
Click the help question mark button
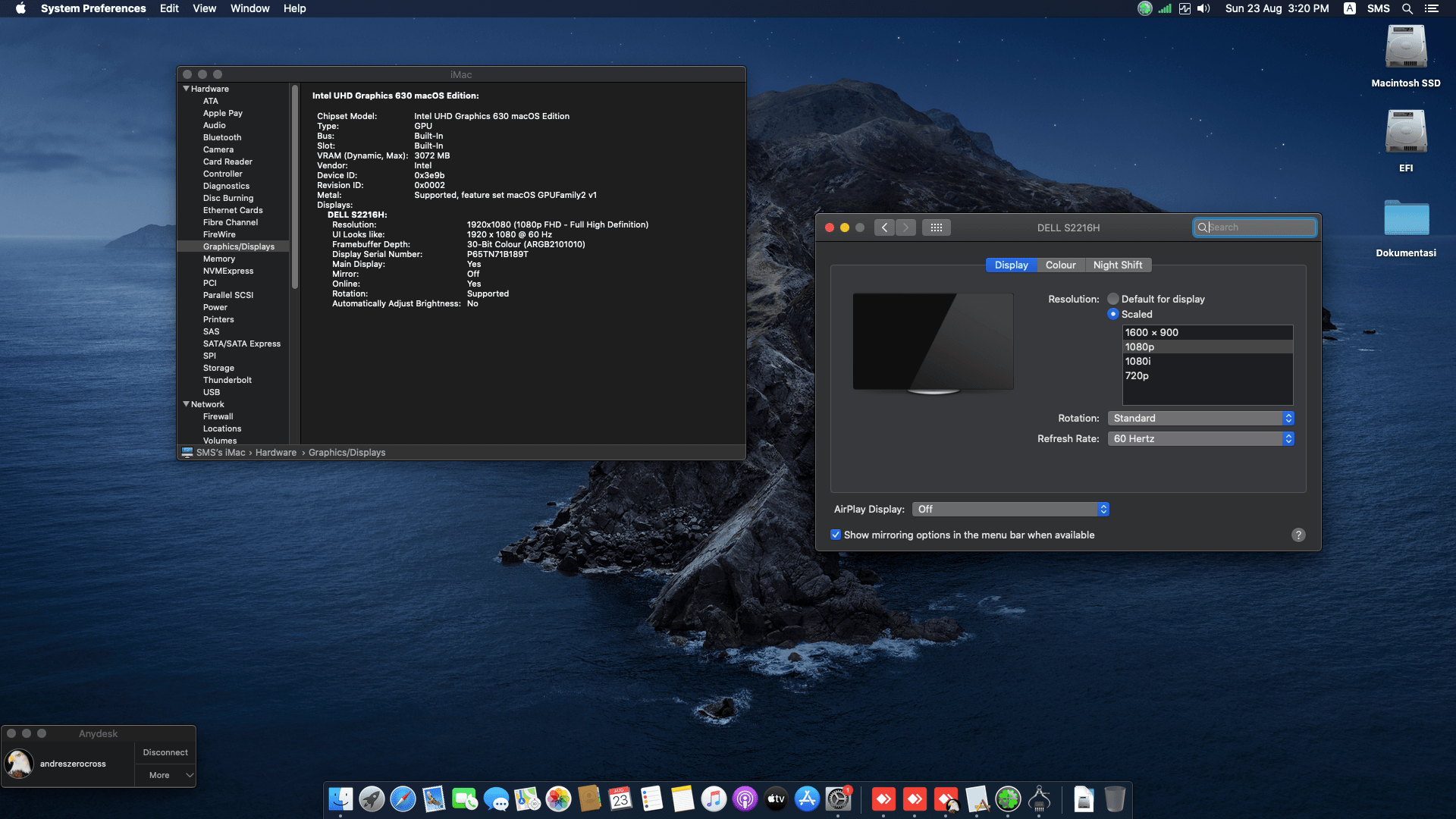tap(1298, 535)
